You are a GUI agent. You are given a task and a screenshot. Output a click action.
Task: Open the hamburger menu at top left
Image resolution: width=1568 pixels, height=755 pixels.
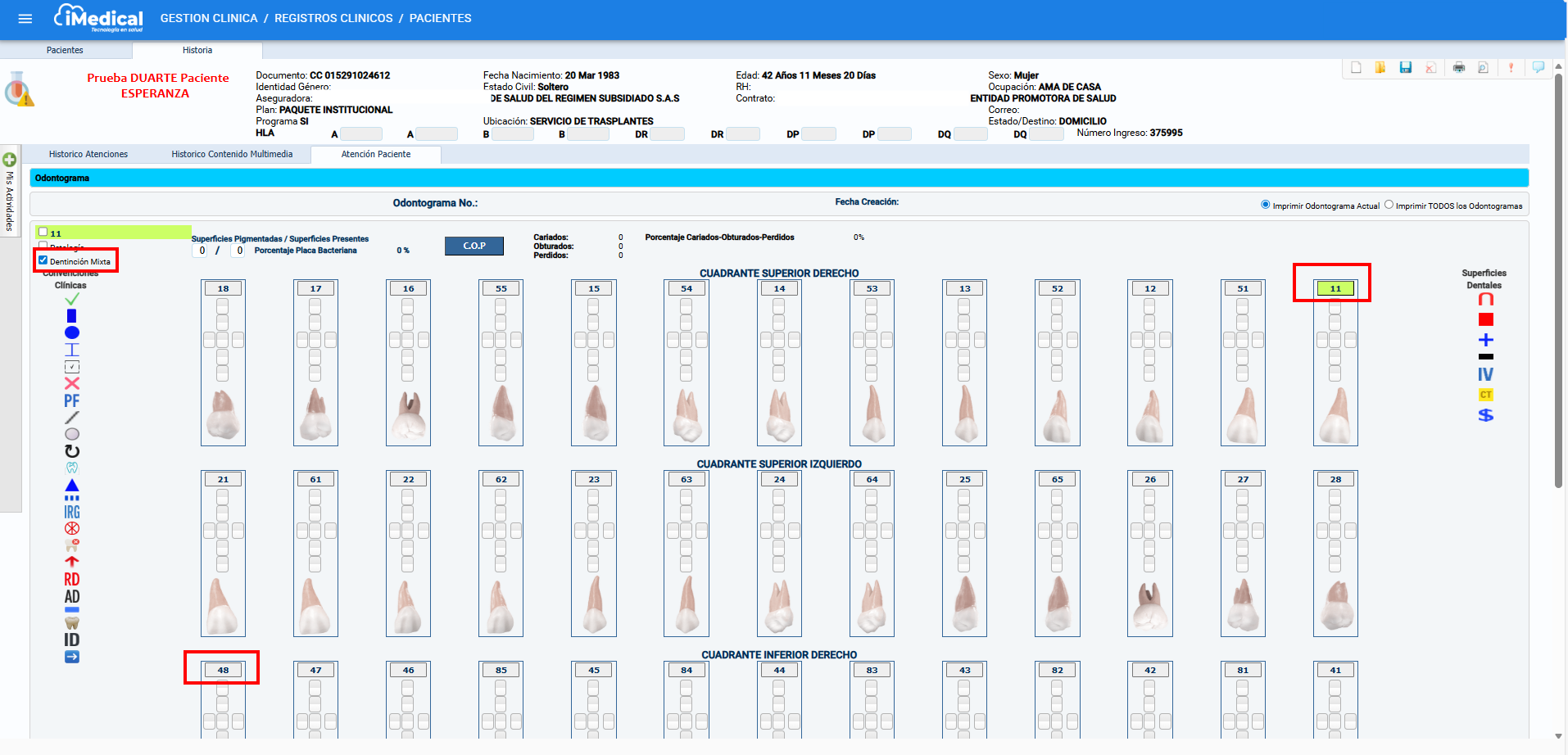[25, 19]
